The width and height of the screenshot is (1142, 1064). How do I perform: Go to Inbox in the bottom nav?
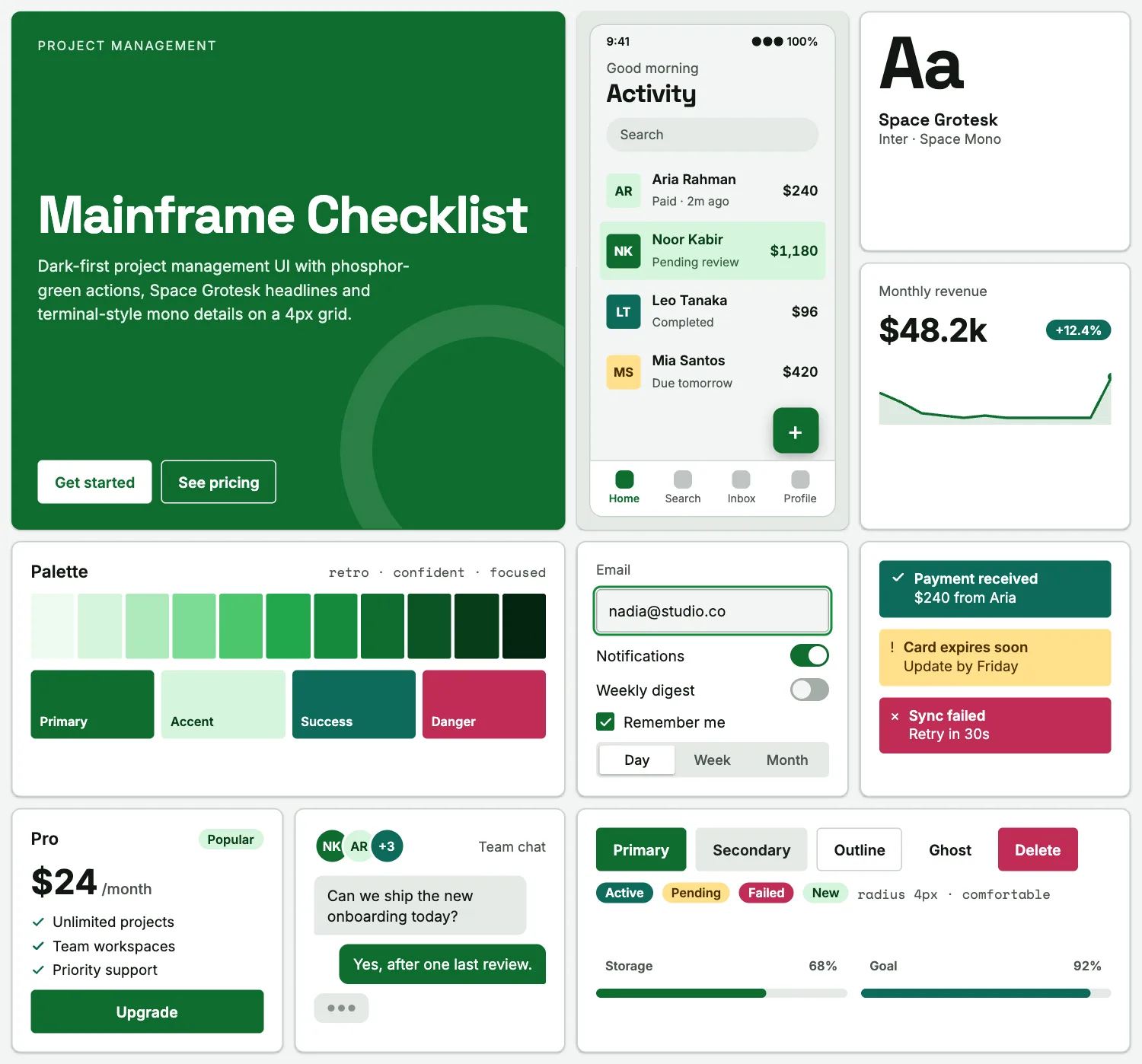tap(741, 479)
